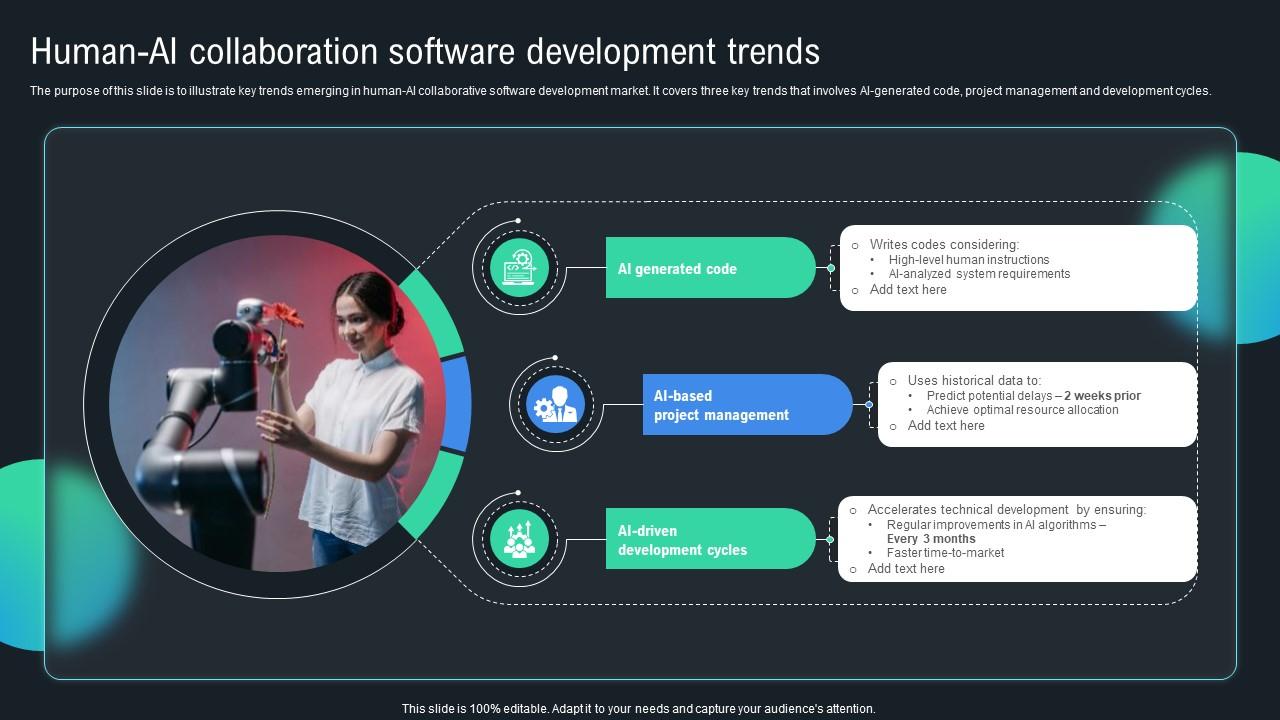This screenshot has height=720, width=1280.
Task: Click the bold "2 weeks prior" text
Action: point(1102,396)
